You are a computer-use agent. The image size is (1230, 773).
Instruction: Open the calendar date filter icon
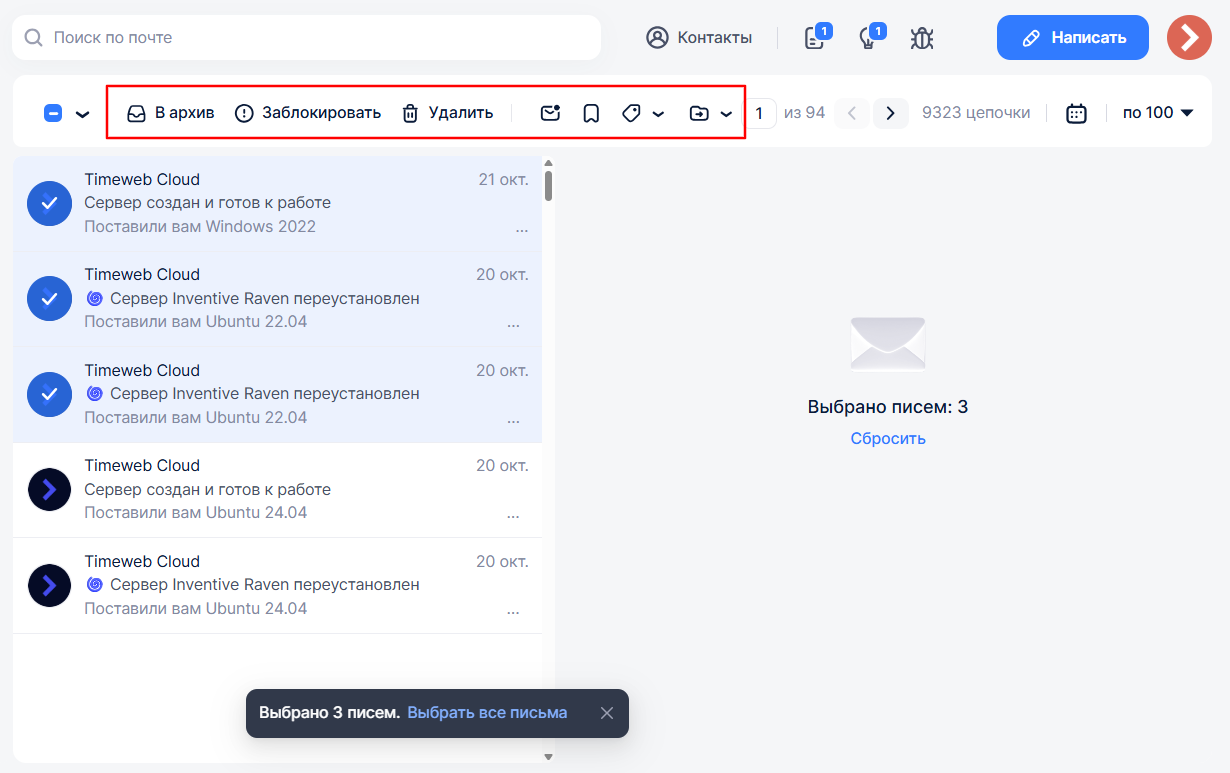pyautogui.click(x=1076, y=113)
